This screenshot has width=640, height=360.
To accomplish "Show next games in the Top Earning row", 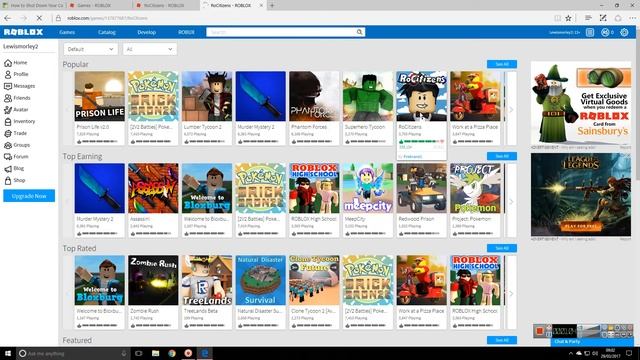I will 511,201.
